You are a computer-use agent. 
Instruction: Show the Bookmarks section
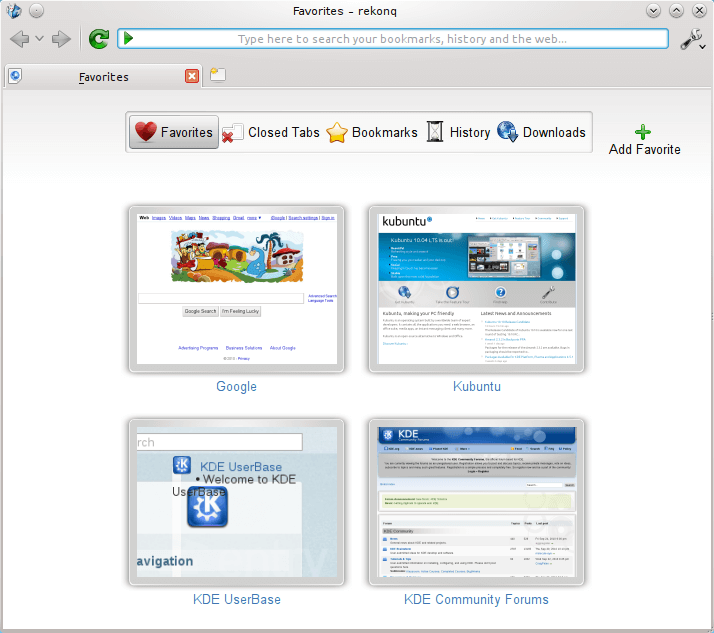(372, 132)
